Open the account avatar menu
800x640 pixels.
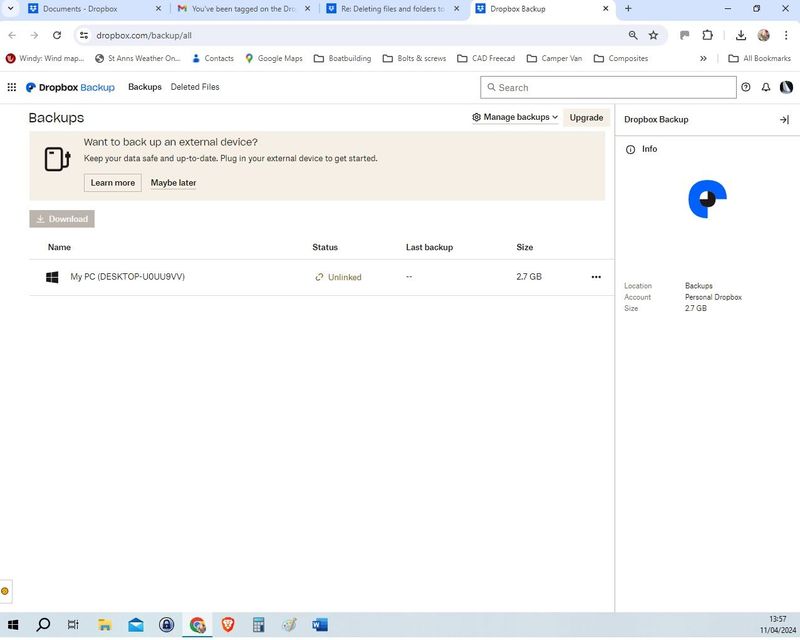pyautogui.click(x=786, y=87)
